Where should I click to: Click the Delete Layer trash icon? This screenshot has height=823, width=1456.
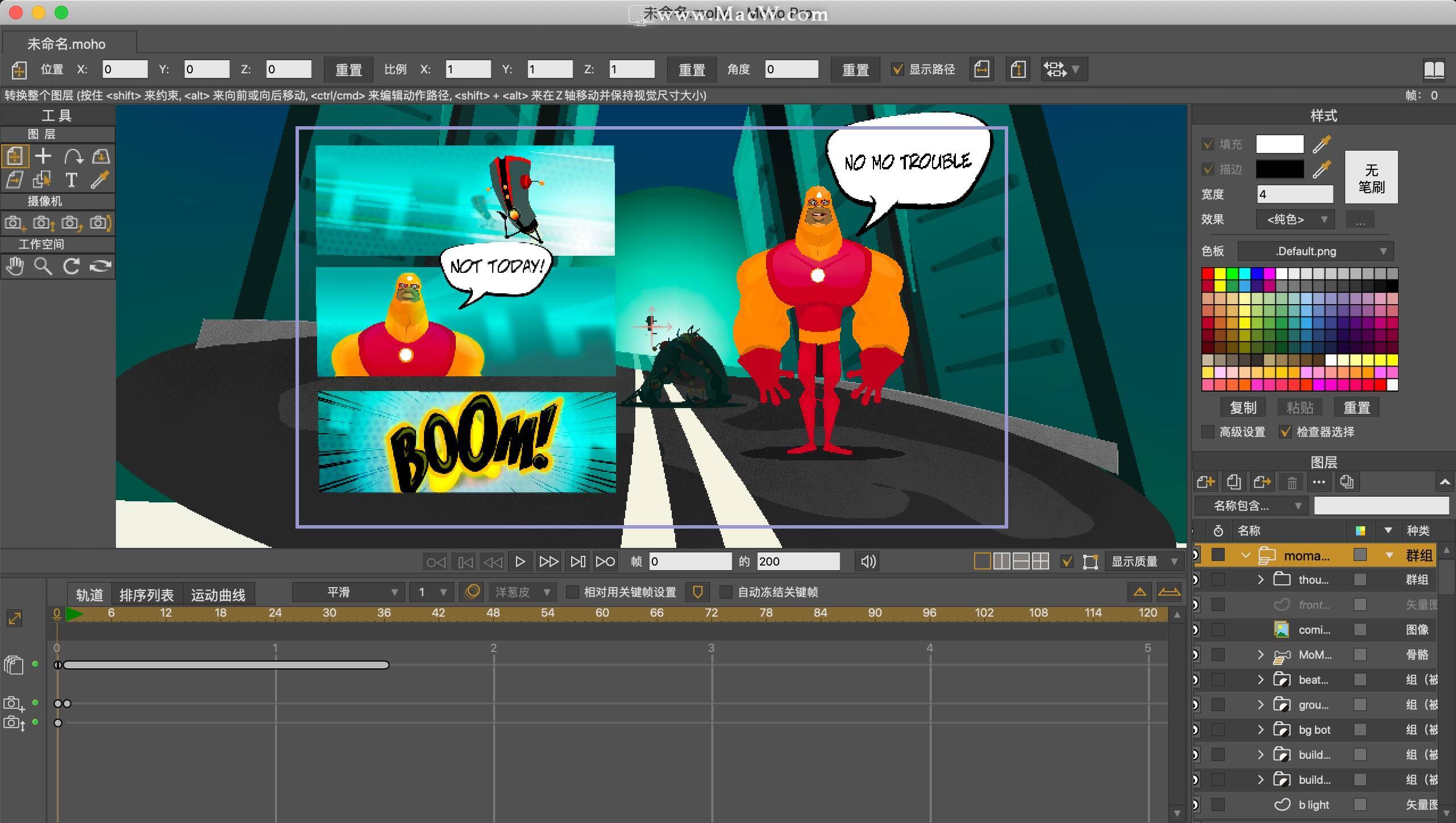click(1292, 483)
